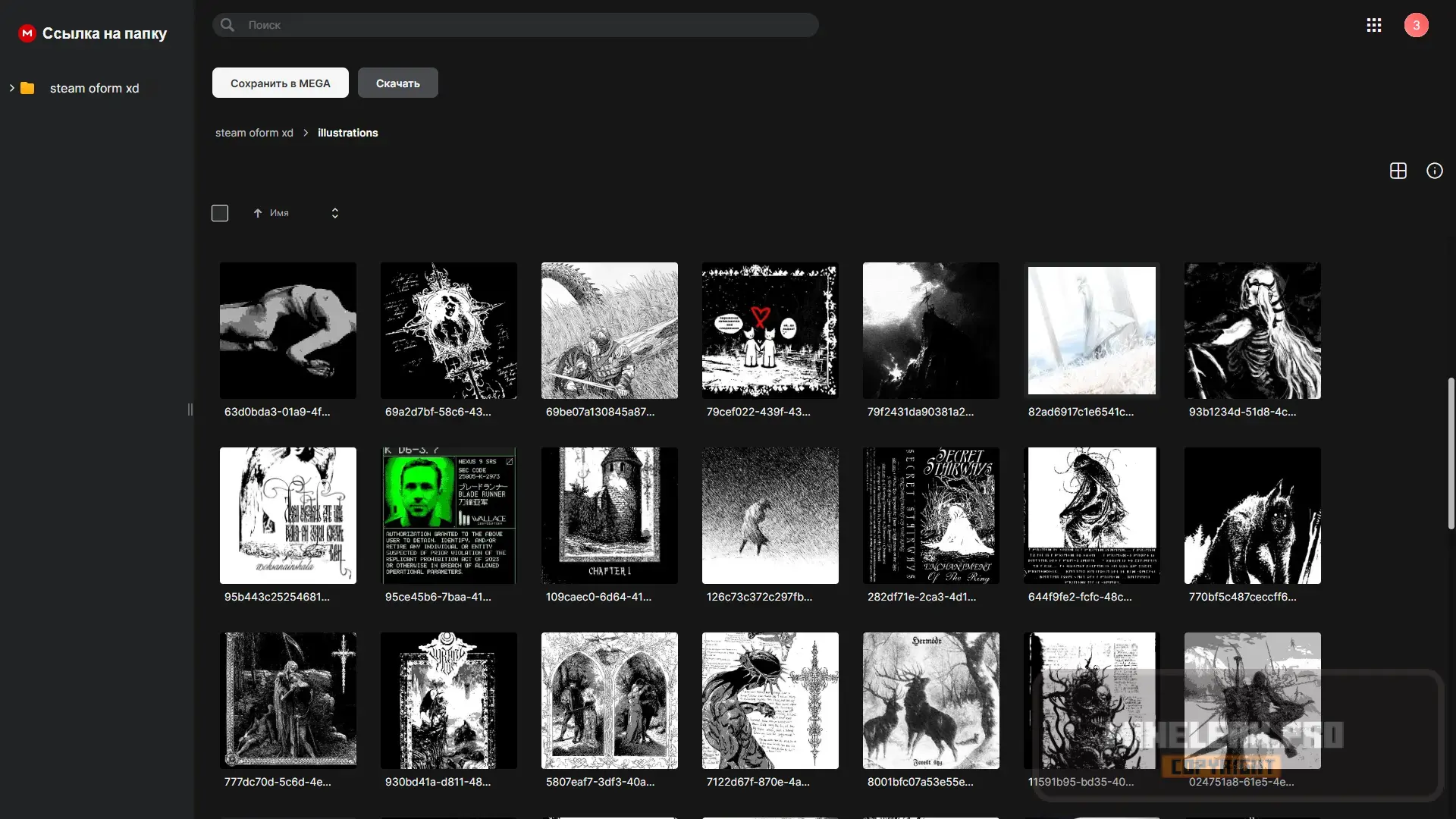Click file name 126c73c372c297fb...

[760, 597]
